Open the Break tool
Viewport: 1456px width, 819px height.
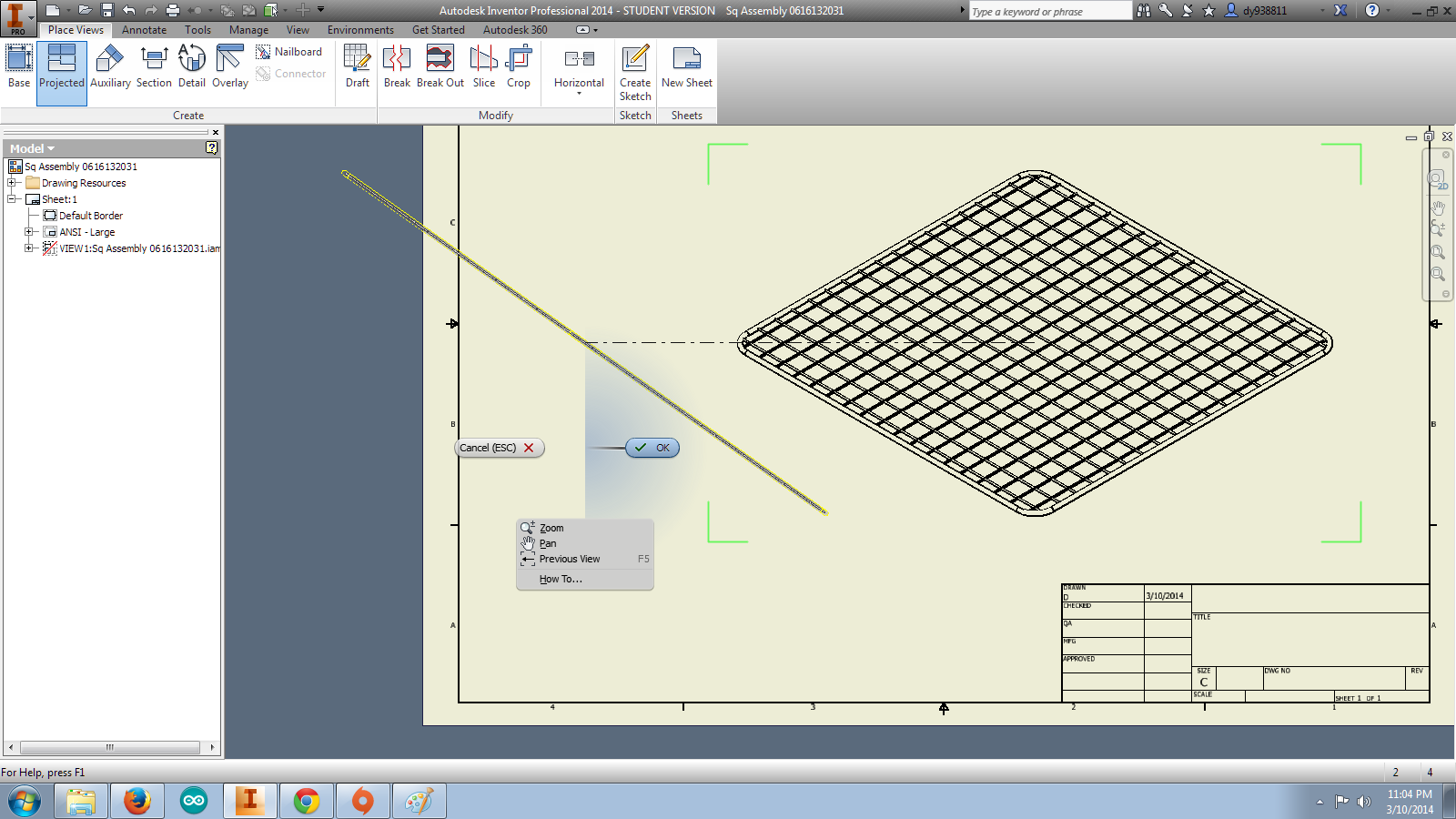[397, 68]
